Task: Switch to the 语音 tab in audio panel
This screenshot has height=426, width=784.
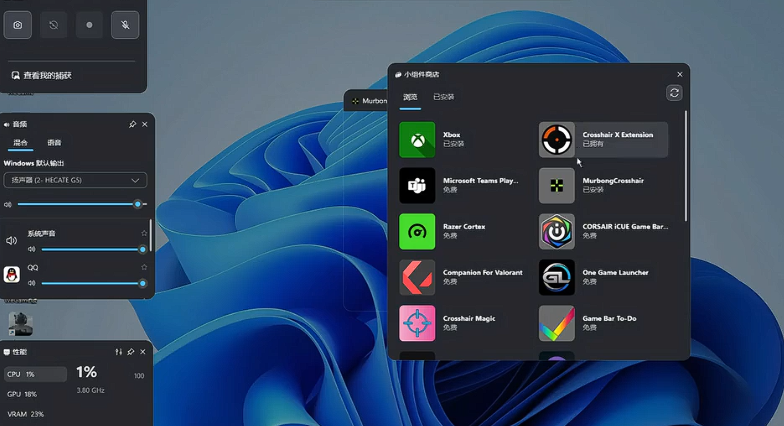Action: 54,143
